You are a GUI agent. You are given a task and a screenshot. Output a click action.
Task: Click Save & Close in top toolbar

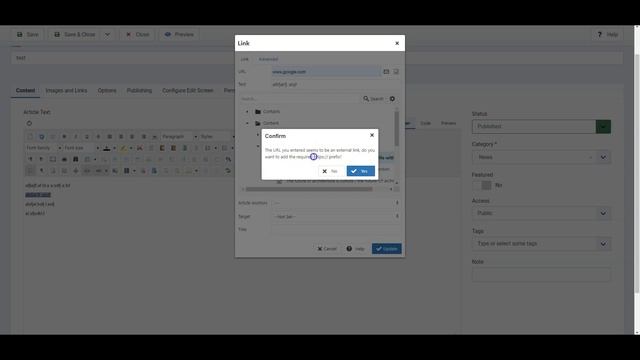(x=75, y=35)
